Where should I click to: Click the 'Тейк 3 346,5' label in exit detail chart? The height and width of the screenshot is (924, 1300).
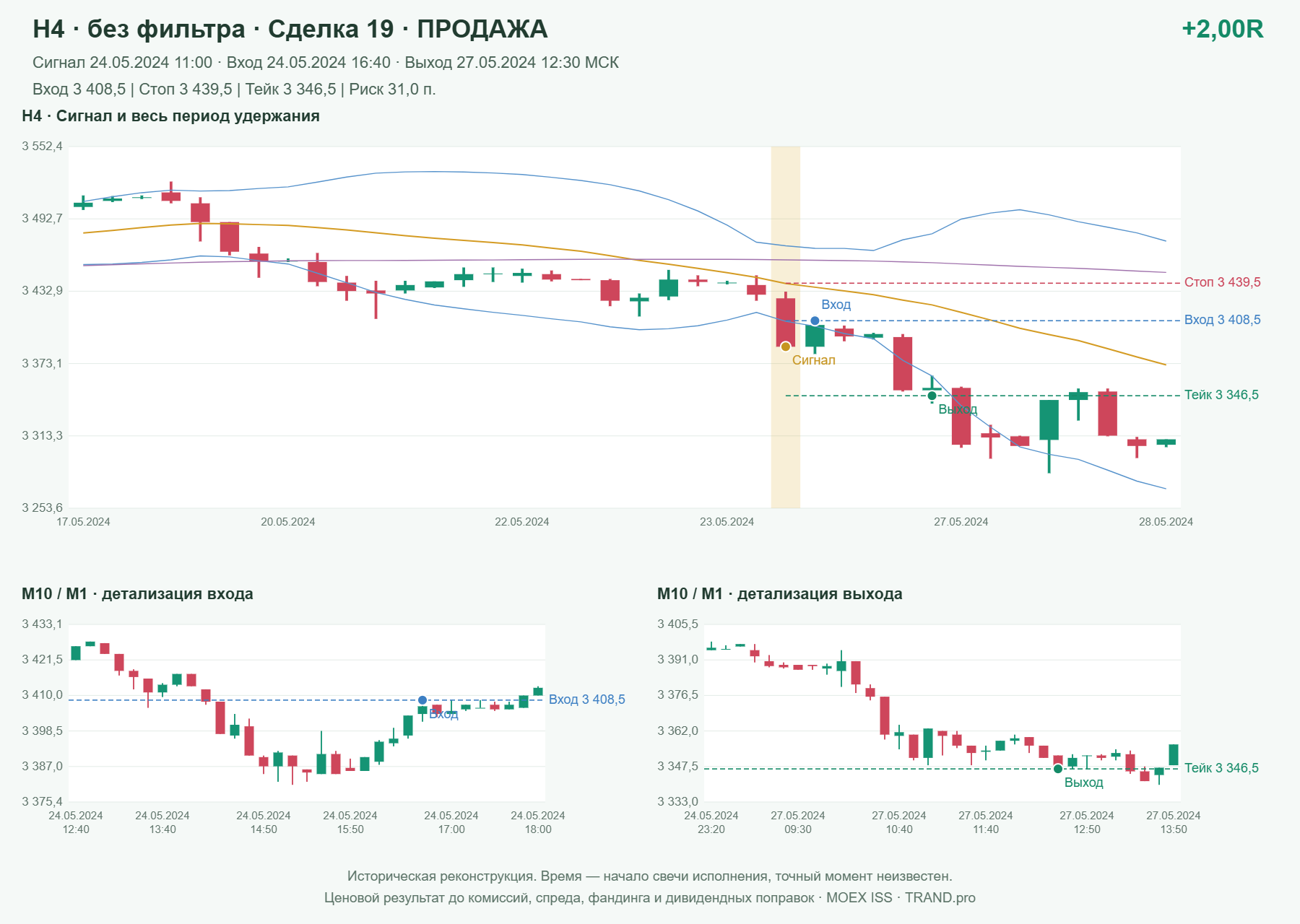coord(1221,768)
